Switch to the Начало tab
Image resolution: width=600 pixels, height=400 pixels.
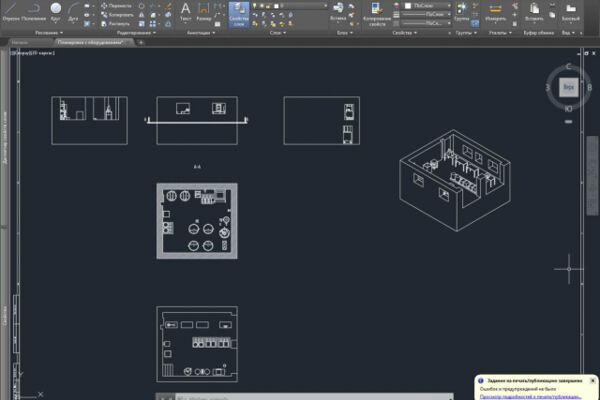click(x=20, y=42)
